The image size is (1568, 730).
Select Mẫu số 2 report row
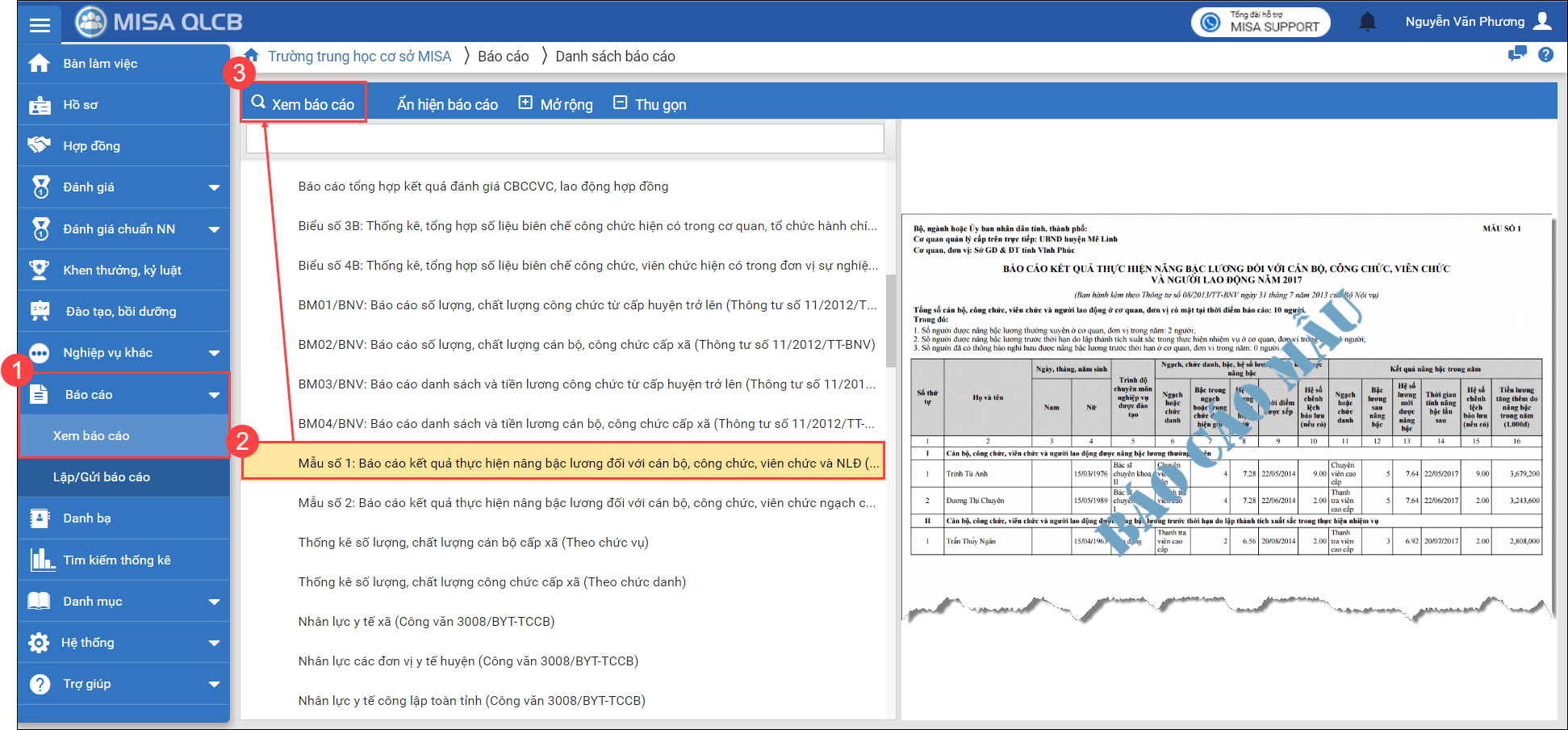(x=586, y=503)
